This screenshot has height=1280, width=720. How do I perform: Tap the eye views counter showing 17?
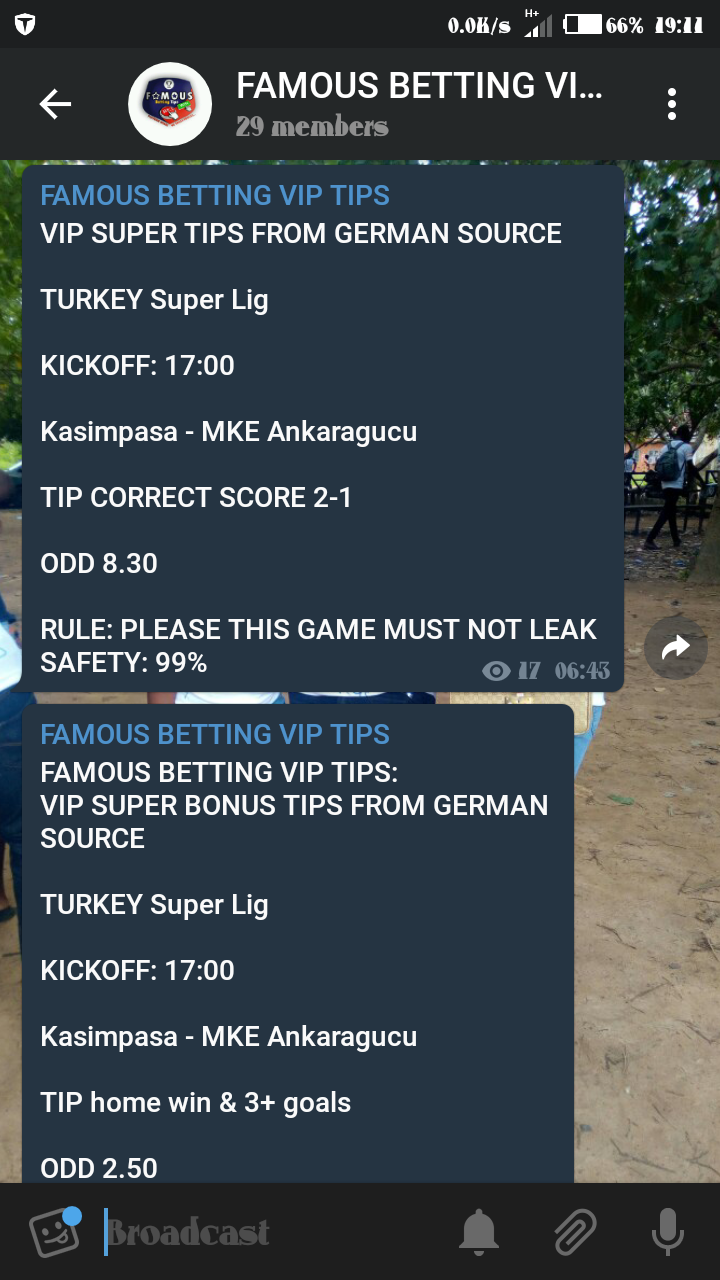[x=511, y=670]
